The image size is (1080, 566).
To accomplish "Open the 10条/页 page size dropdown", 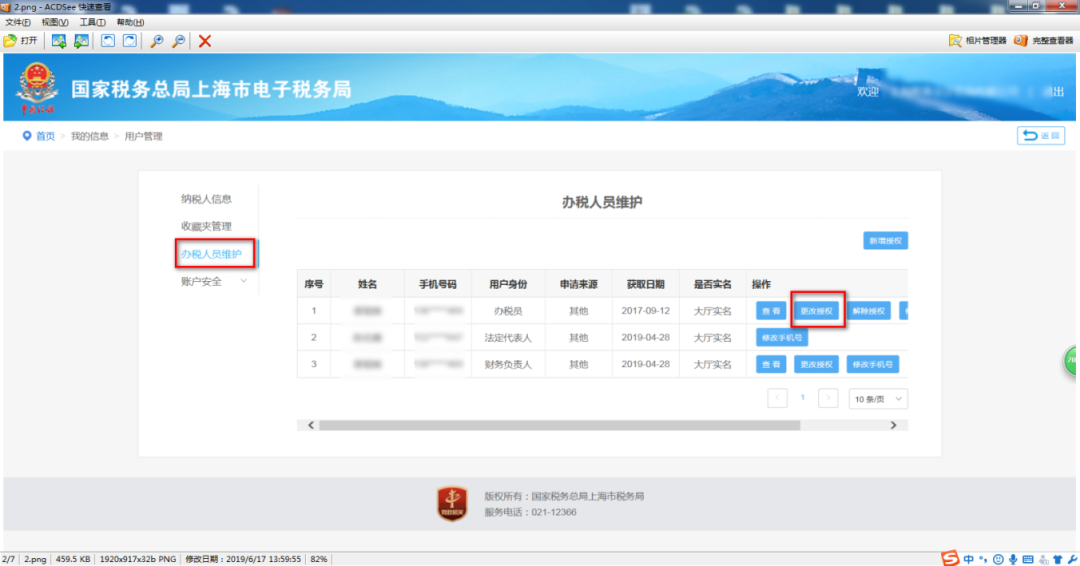I will [878, 399].
